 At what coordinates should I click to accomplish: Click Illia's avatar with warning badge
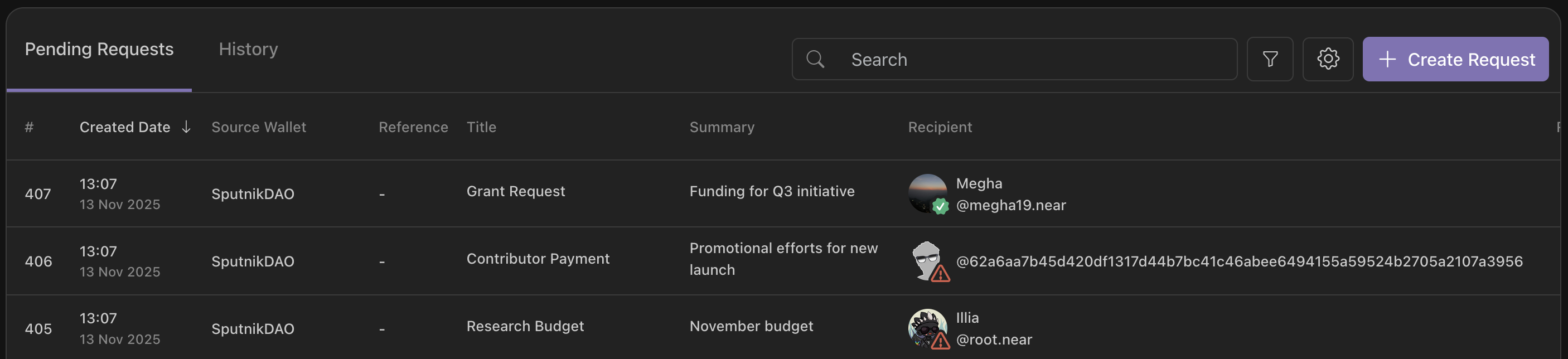(x=927, y=328)
